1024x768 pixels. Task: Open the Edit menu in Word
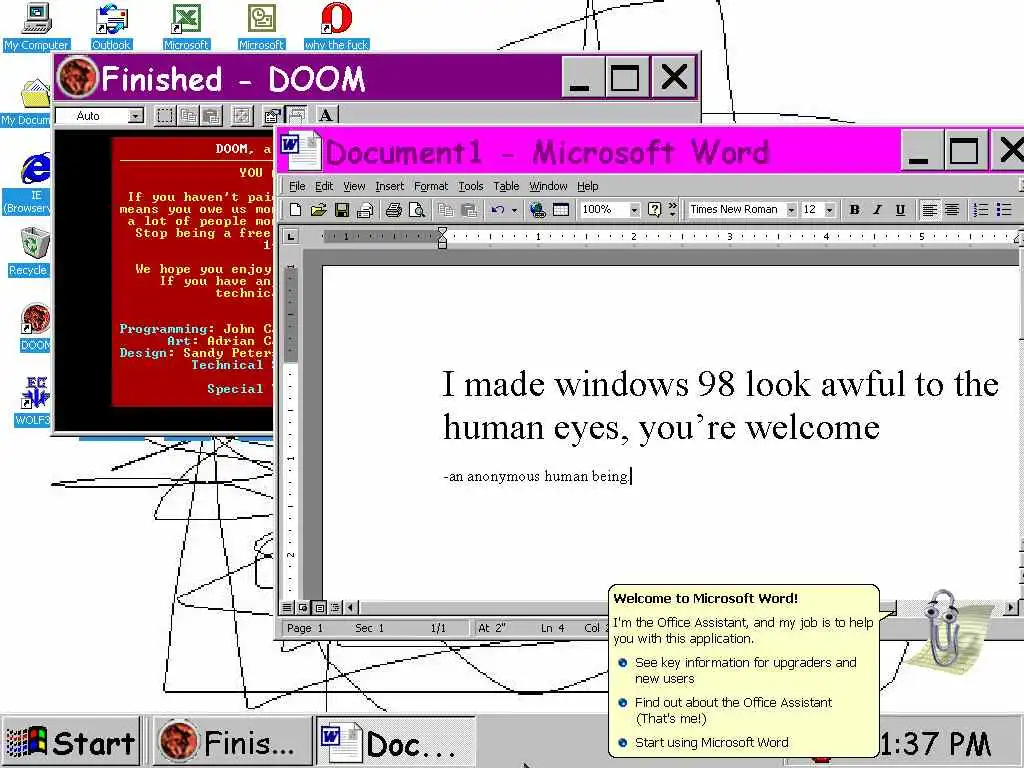(x=324, y=186)
